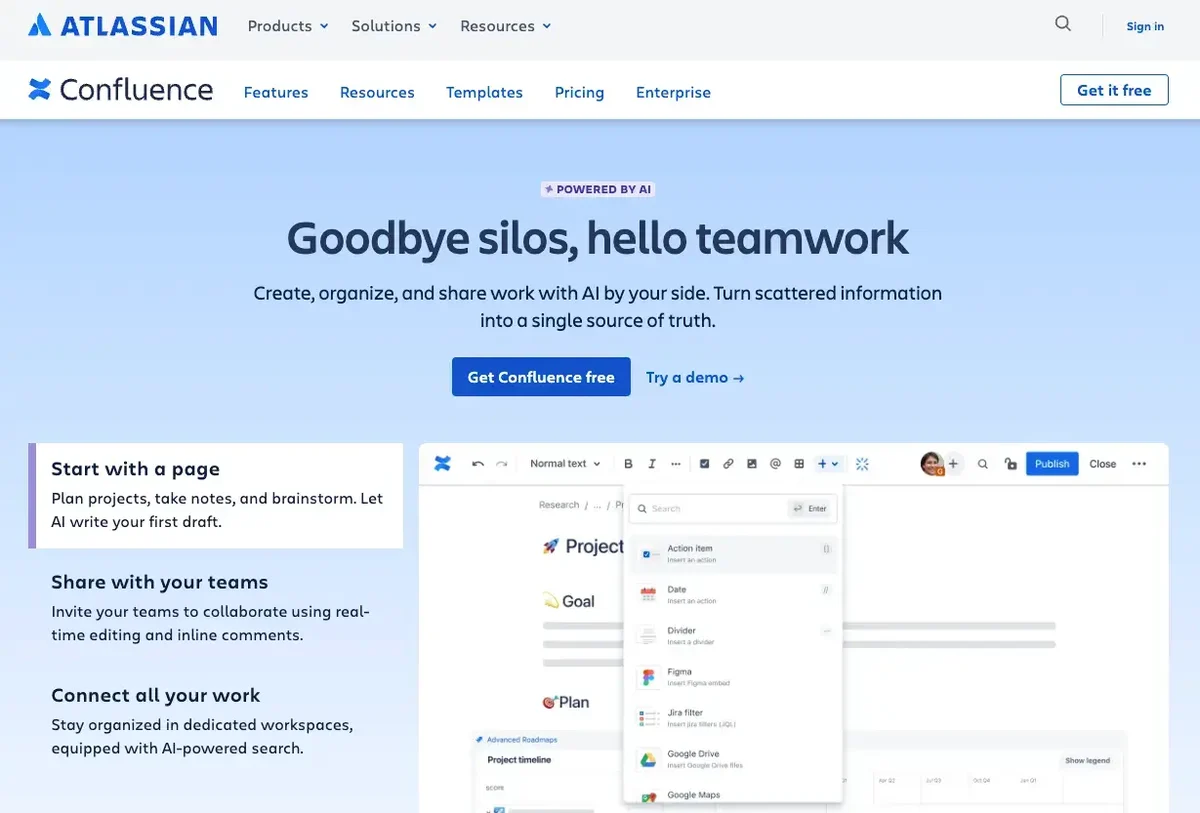1200x813 pixels.
Task: Click the search magnifier icon in Atlassian header
Action: [x=1063, y=25]
